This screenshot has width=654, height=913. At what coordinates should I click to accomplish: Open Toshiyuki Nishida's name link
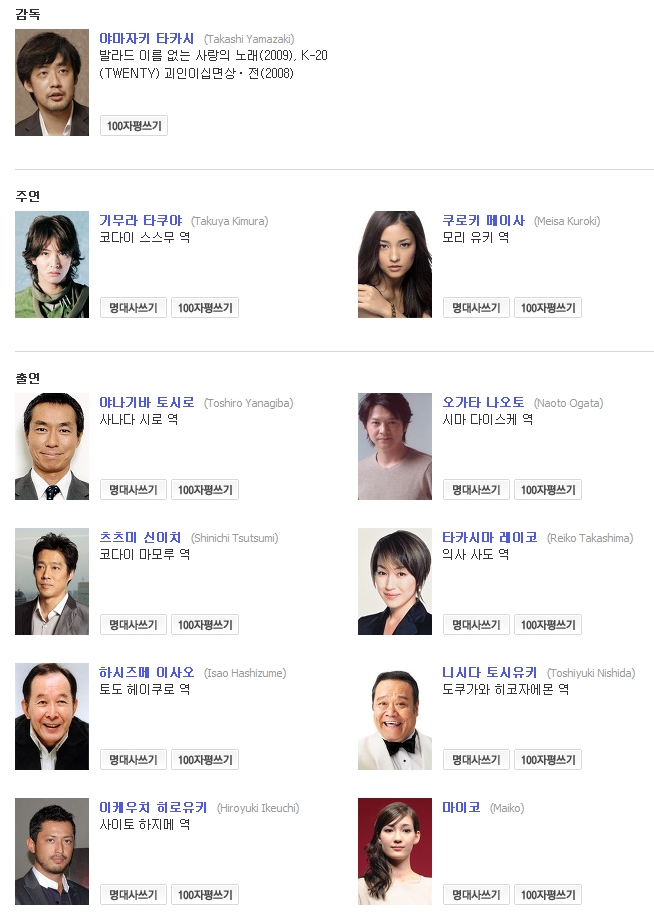tap(490, 673)
